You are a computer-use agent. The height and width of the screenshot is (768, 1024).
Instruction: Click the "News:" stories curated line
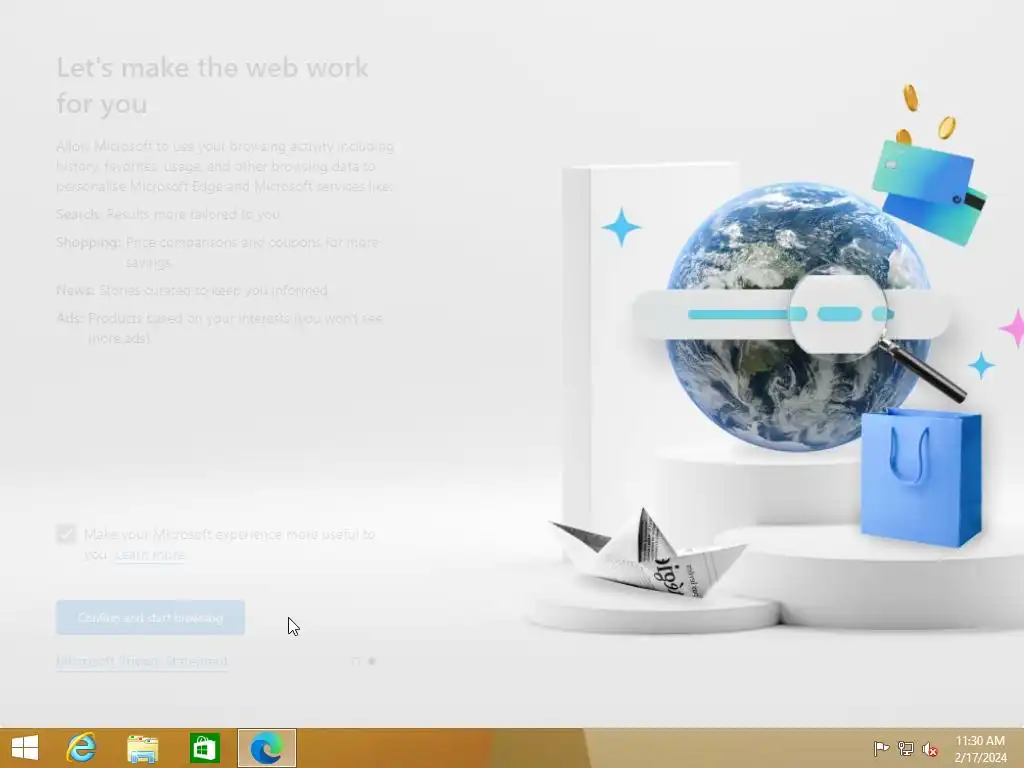[x=192, y=290]
